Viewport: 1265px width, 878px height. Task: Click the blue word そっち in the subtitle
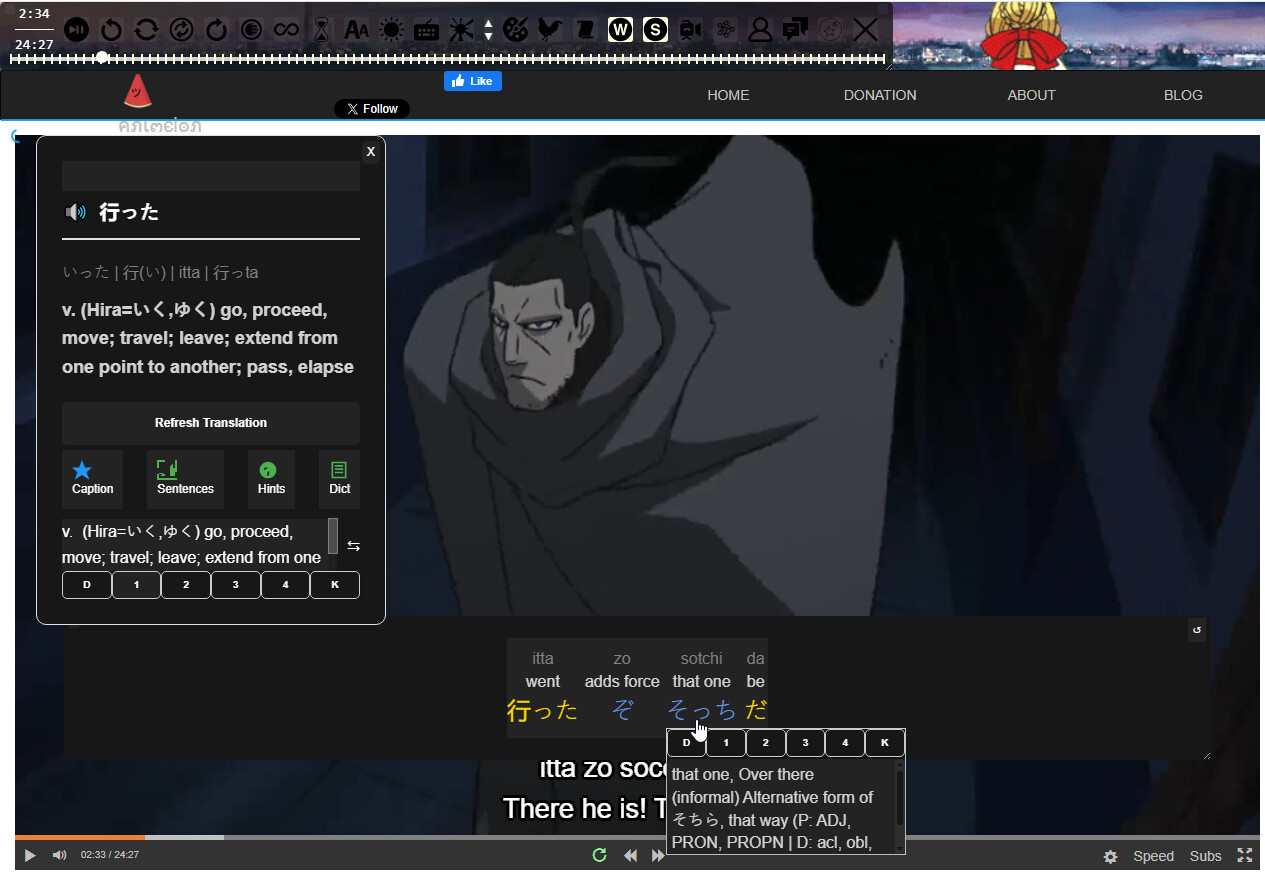pyautogui.click(x=702, y=711)
